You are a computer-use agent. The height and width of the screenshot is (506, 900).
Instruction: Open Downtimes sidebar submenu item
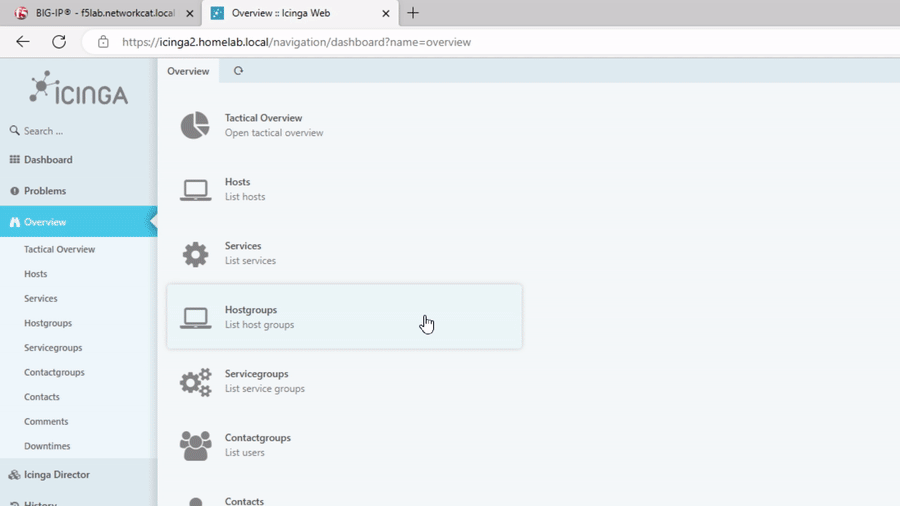point(47,446)
